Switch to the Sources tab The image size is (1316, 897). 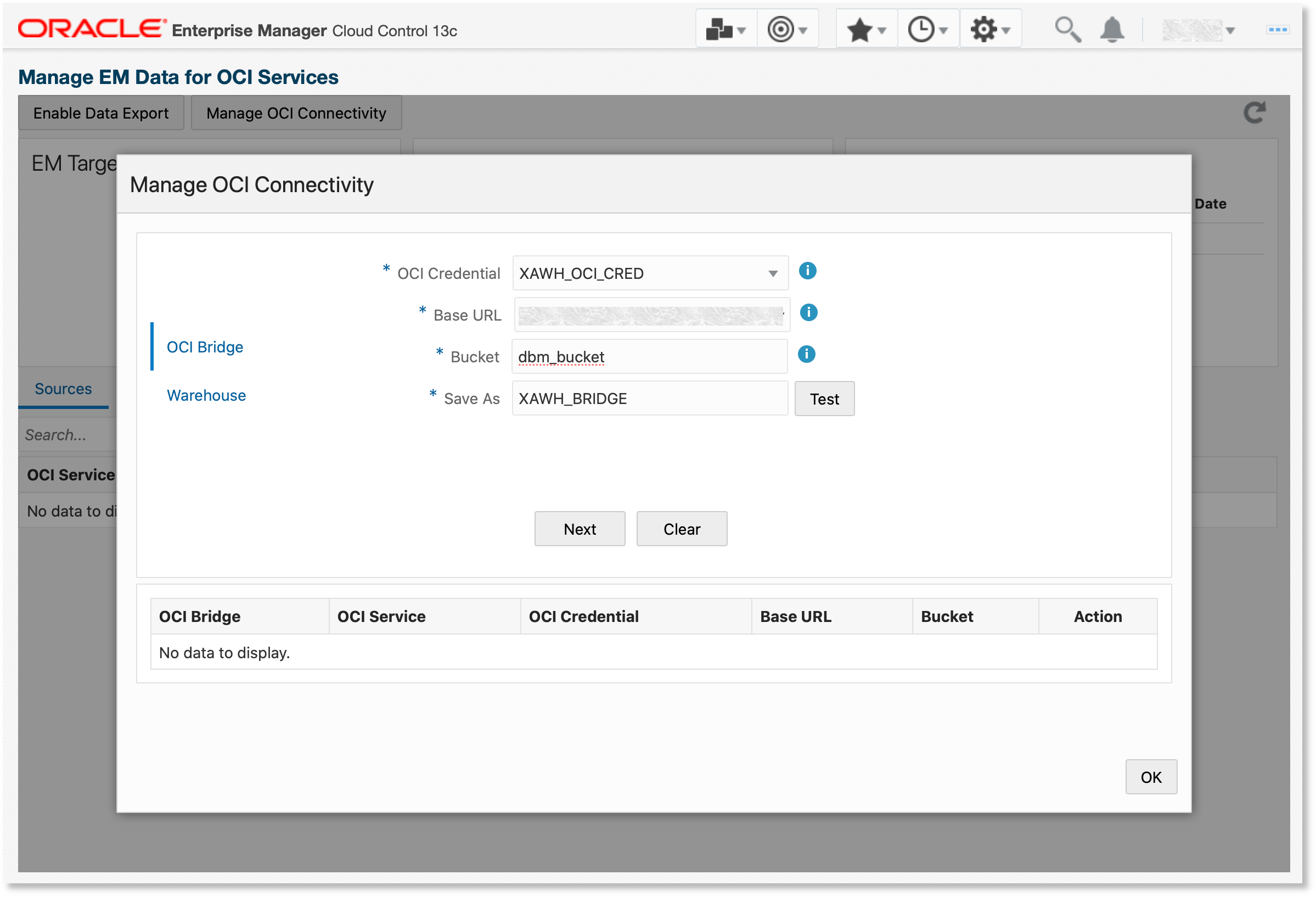click(63, 389)
